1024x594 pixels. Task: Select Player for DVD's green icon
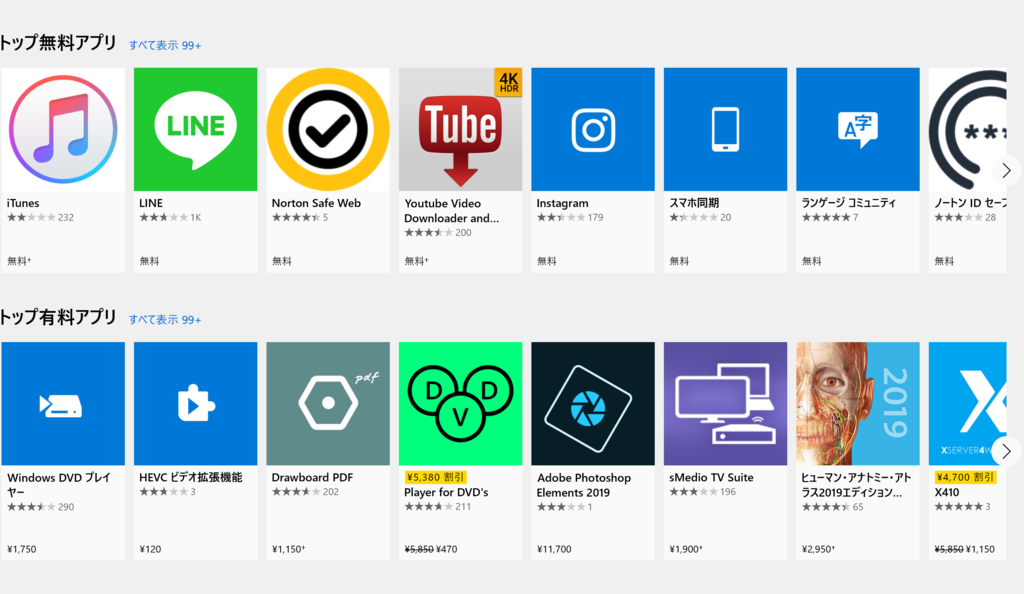coord(460,404)
